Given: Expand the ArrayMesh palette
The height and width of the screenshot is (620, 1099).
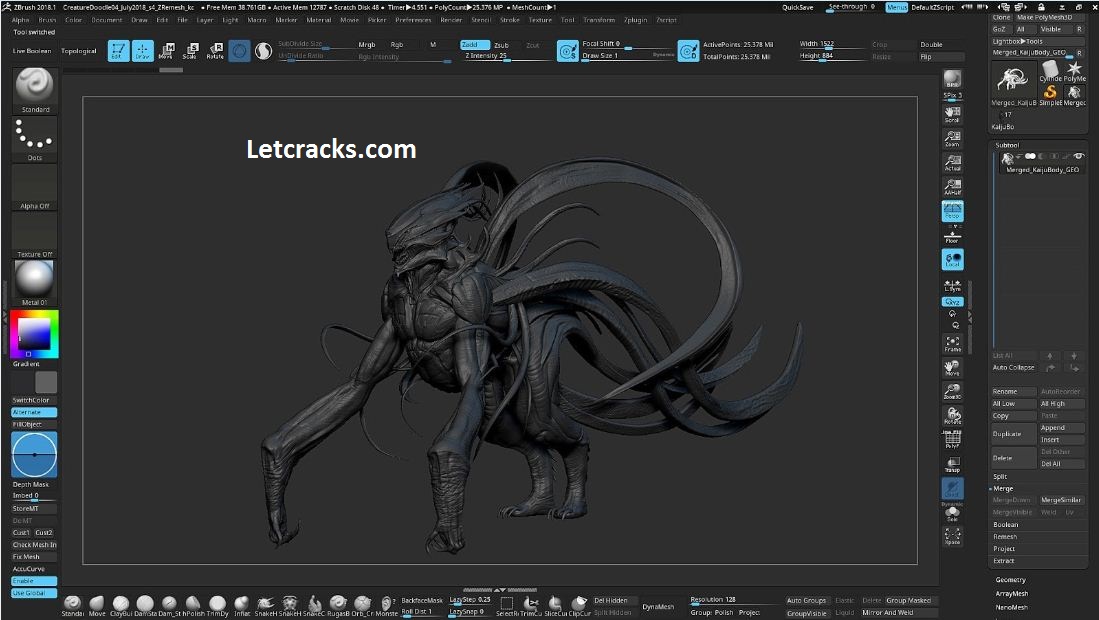Looking at the screenshot, I should click(1012, 594).
